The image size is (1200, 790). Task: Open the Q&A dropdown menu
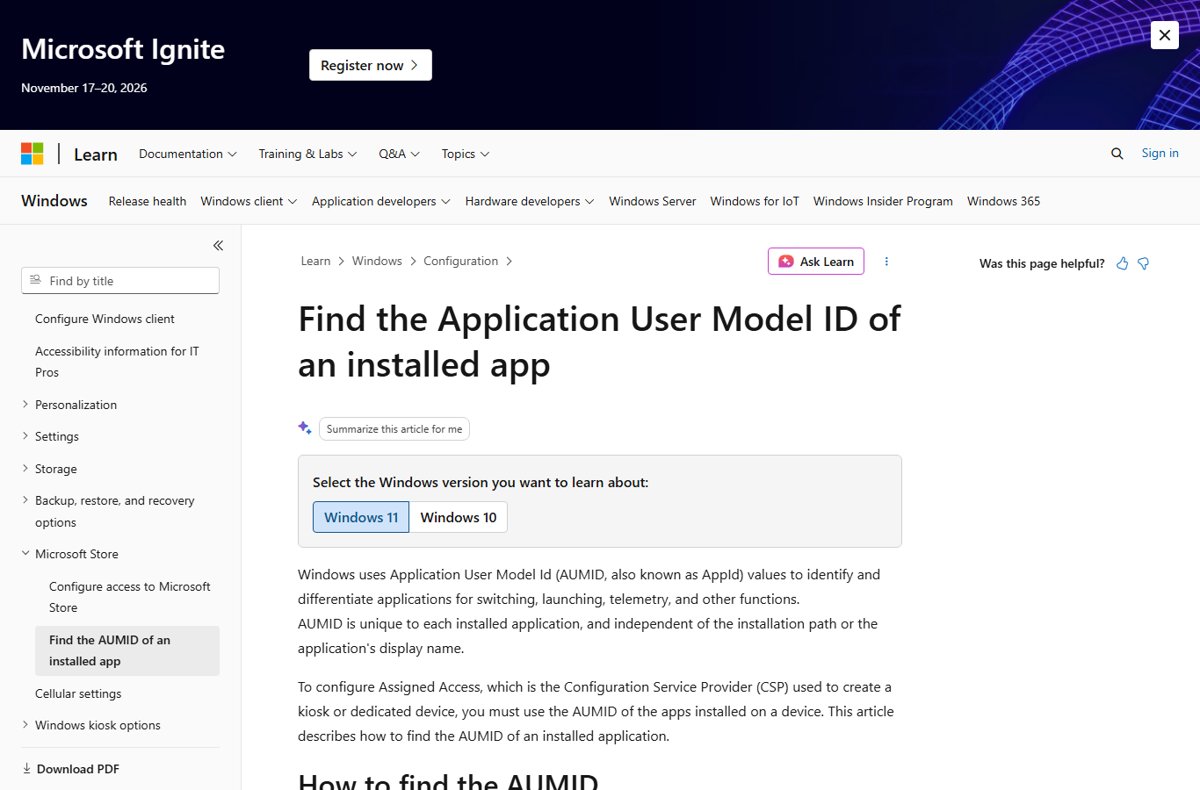pyautogui.click(x=399, y=154)
